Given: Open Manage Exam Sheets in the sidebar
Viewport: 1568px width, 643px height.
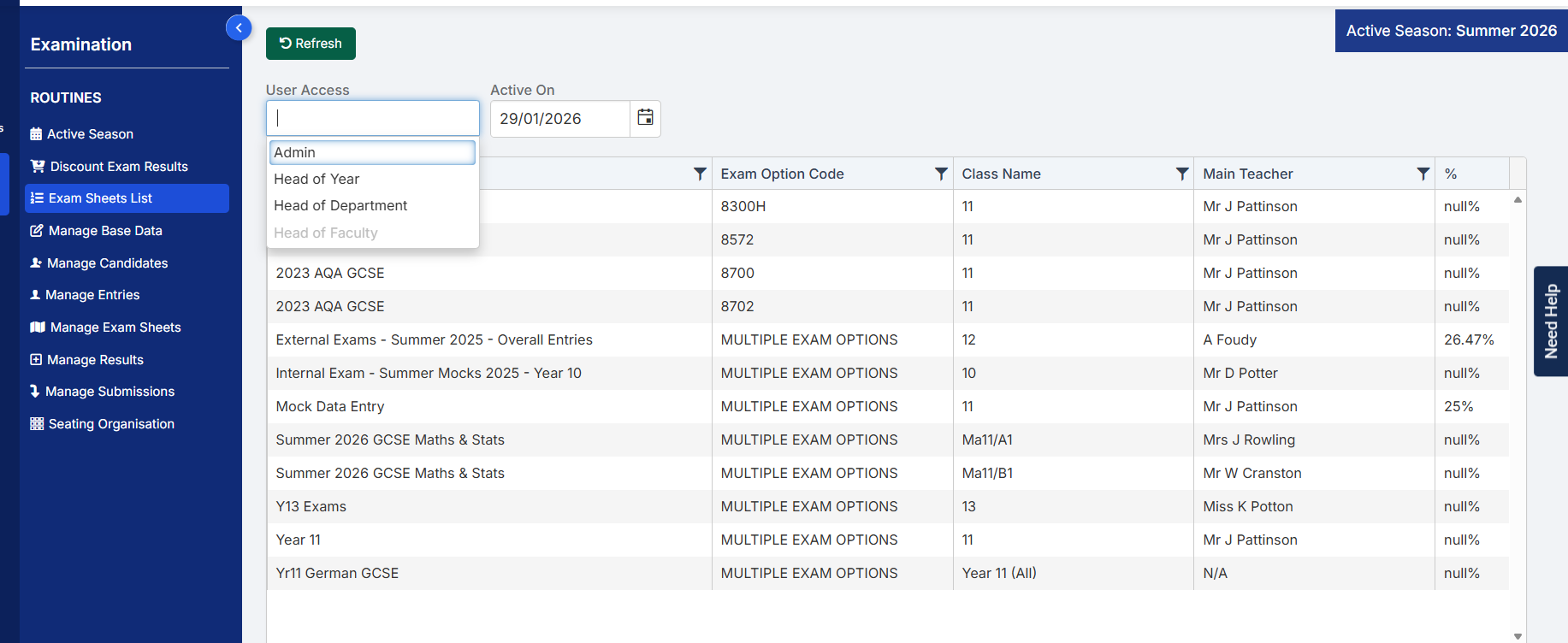Looking at the screenshot, I should [115, 327].
